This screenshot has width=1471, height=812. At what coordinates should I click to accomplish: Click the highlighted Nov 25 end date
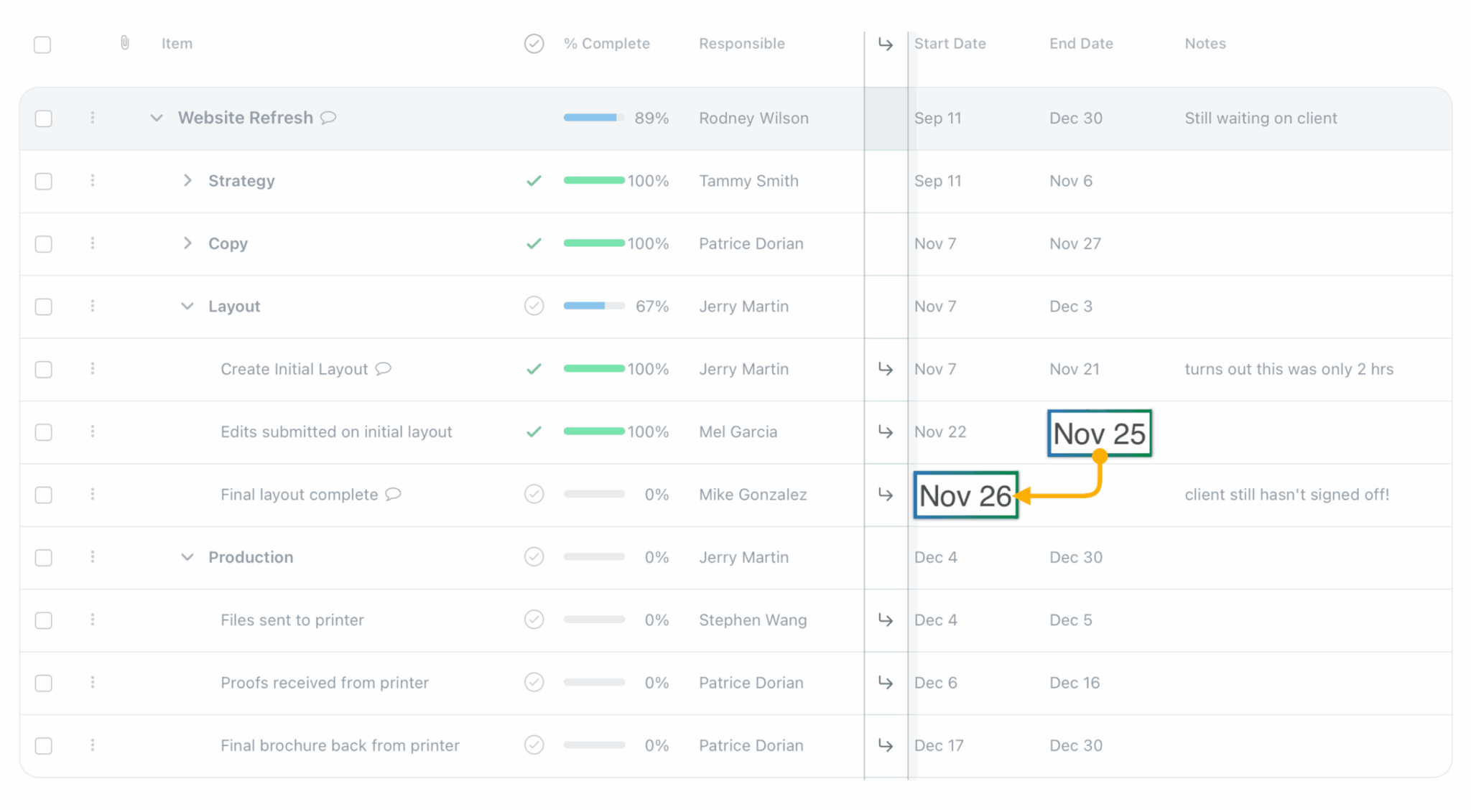pos(1099,433)
